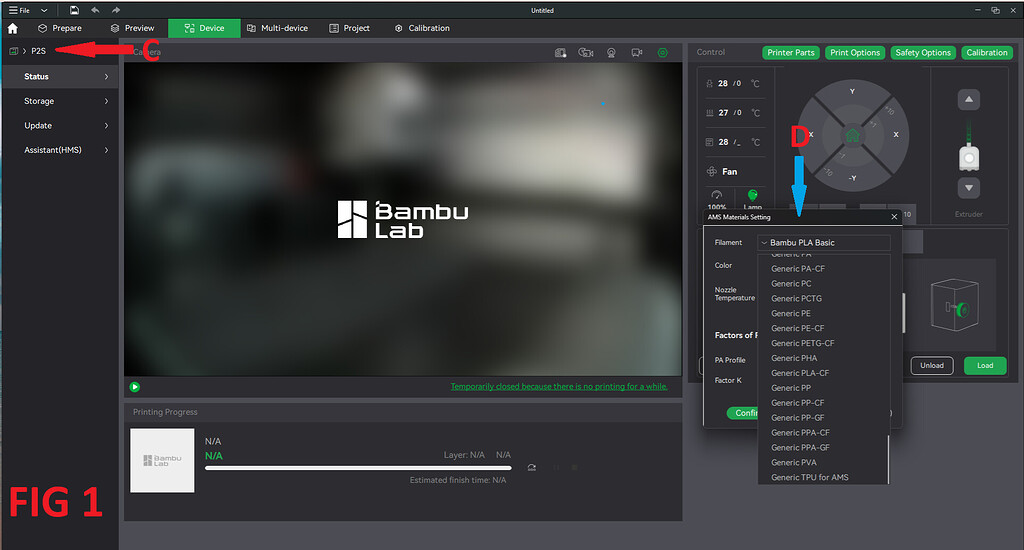Click the video recording icon above camera

637,52
